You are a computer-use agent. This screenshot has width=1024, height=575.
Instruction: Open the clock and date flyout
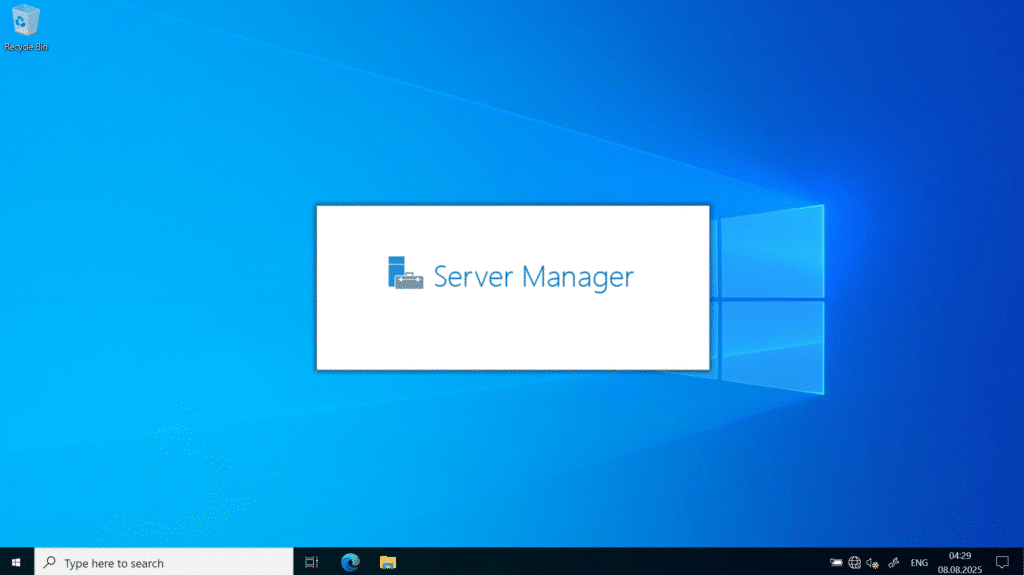click(x=960, y=563)
